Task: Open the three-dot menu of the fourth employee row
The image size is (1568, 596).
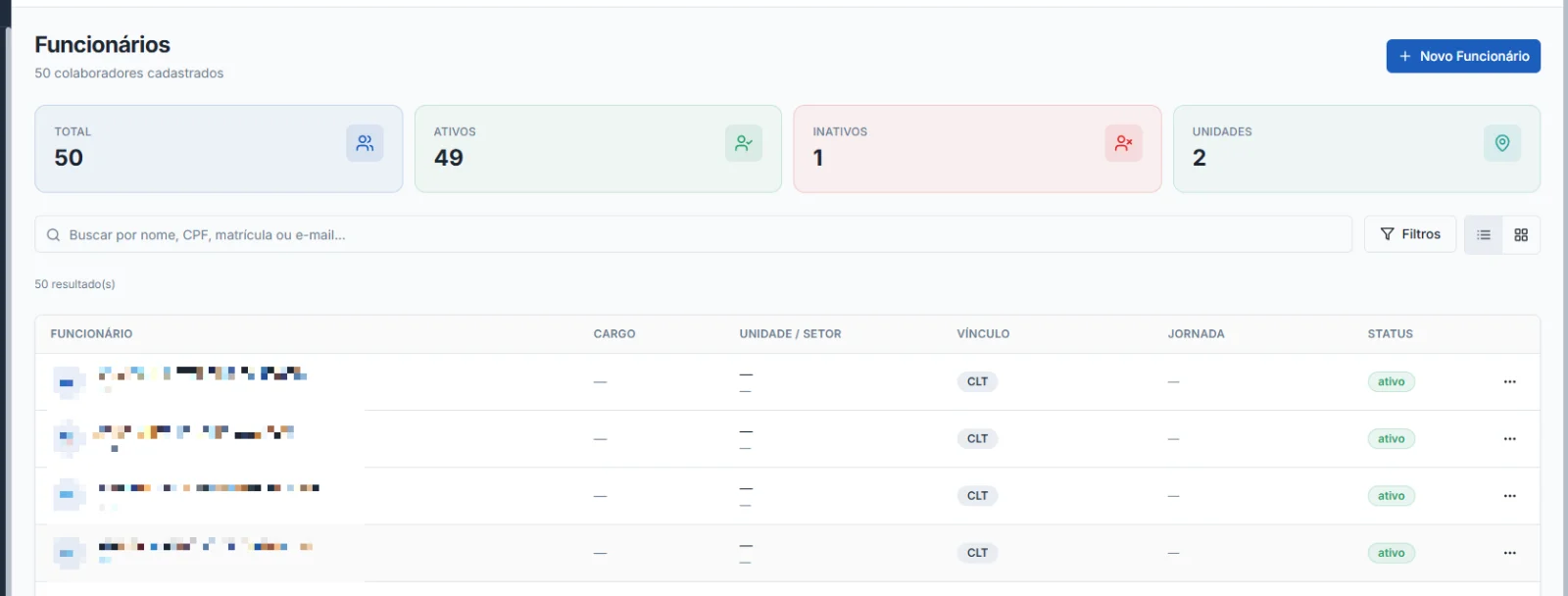Action: coord(1510,553)
